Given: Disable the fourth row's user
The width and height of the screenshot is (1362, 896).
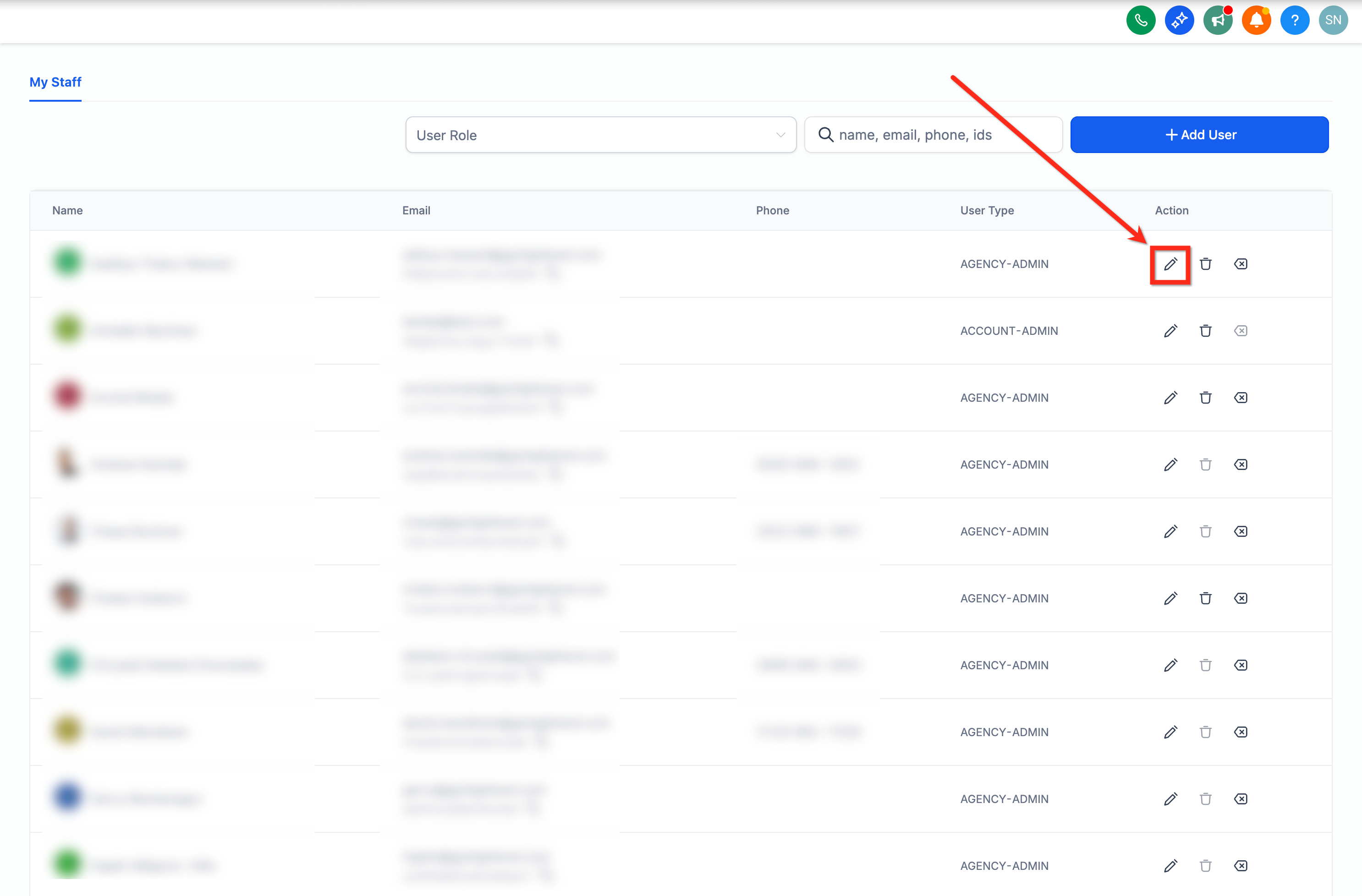Looking at the screenshot, I should click(x=1240, y=465).
